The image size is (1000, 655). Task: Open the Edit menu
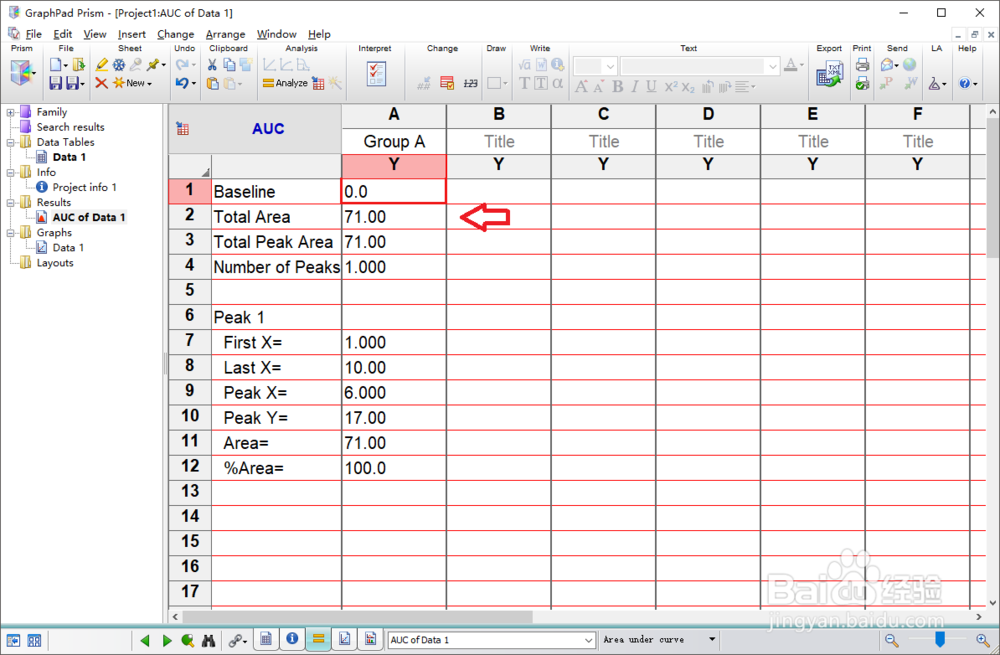(x=62, y=34)
